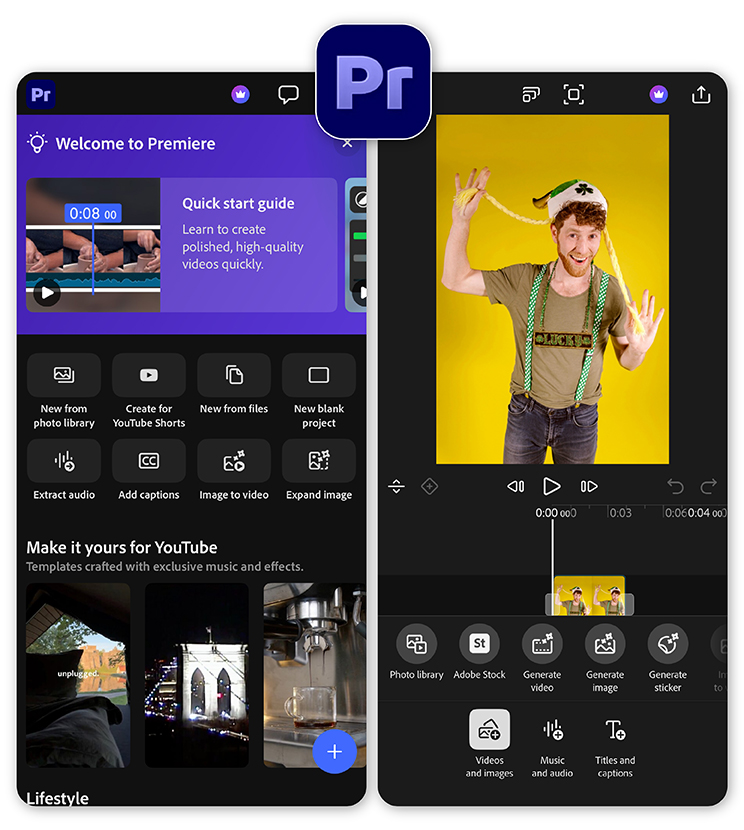Open Photo library source

point(416,652)
